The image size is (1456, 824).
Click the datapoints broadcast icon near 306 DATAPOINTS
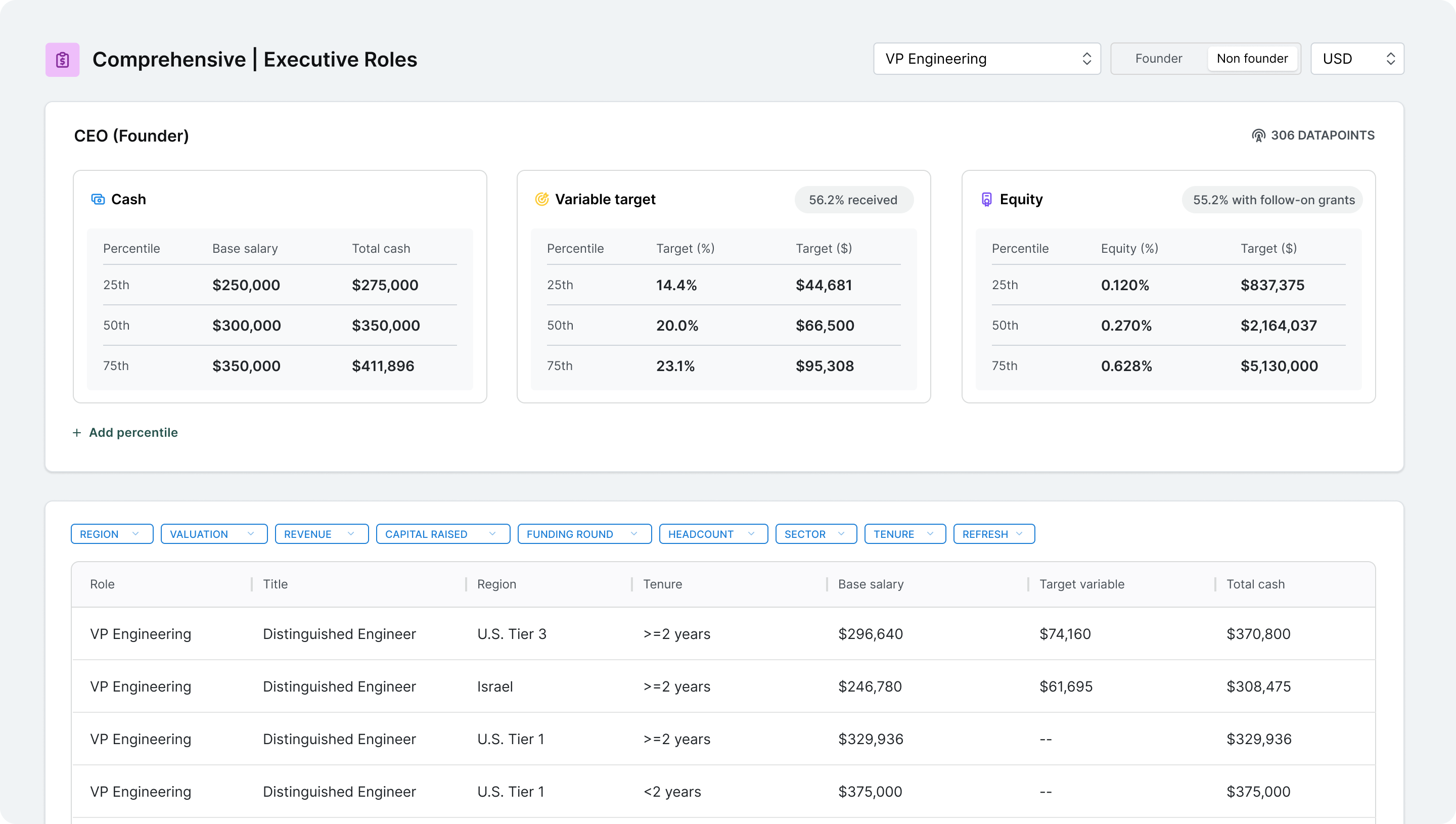tap(1259, 135)
